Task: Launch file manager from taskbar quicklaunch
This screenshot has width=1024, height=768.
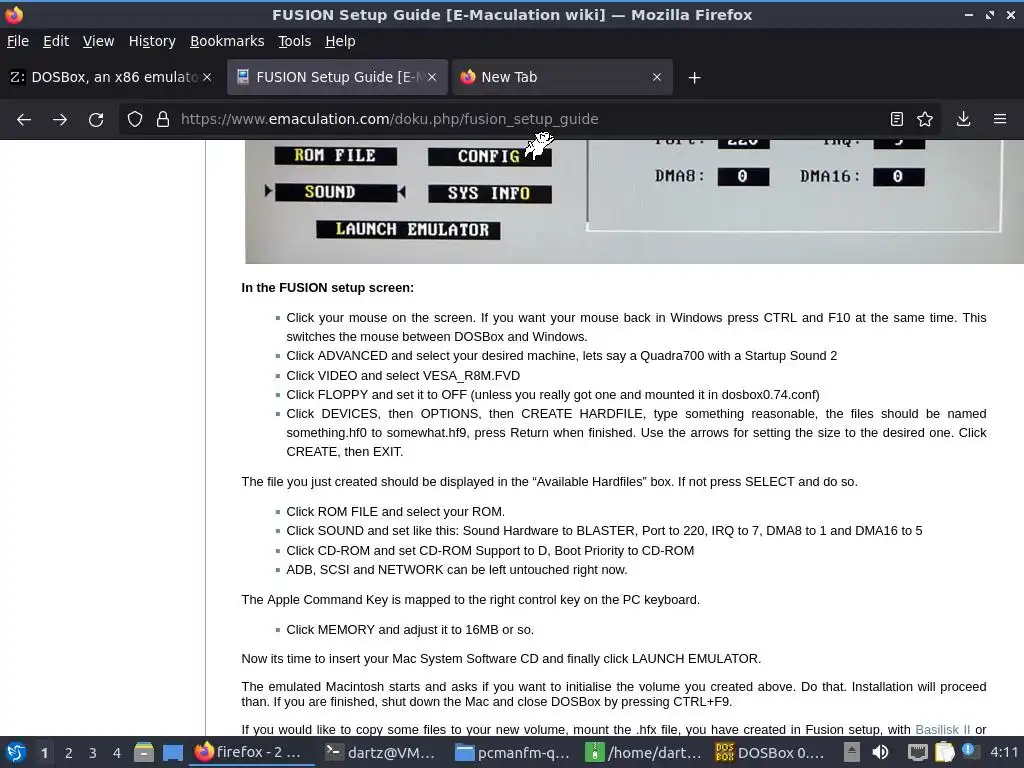Action: [144, 753]
